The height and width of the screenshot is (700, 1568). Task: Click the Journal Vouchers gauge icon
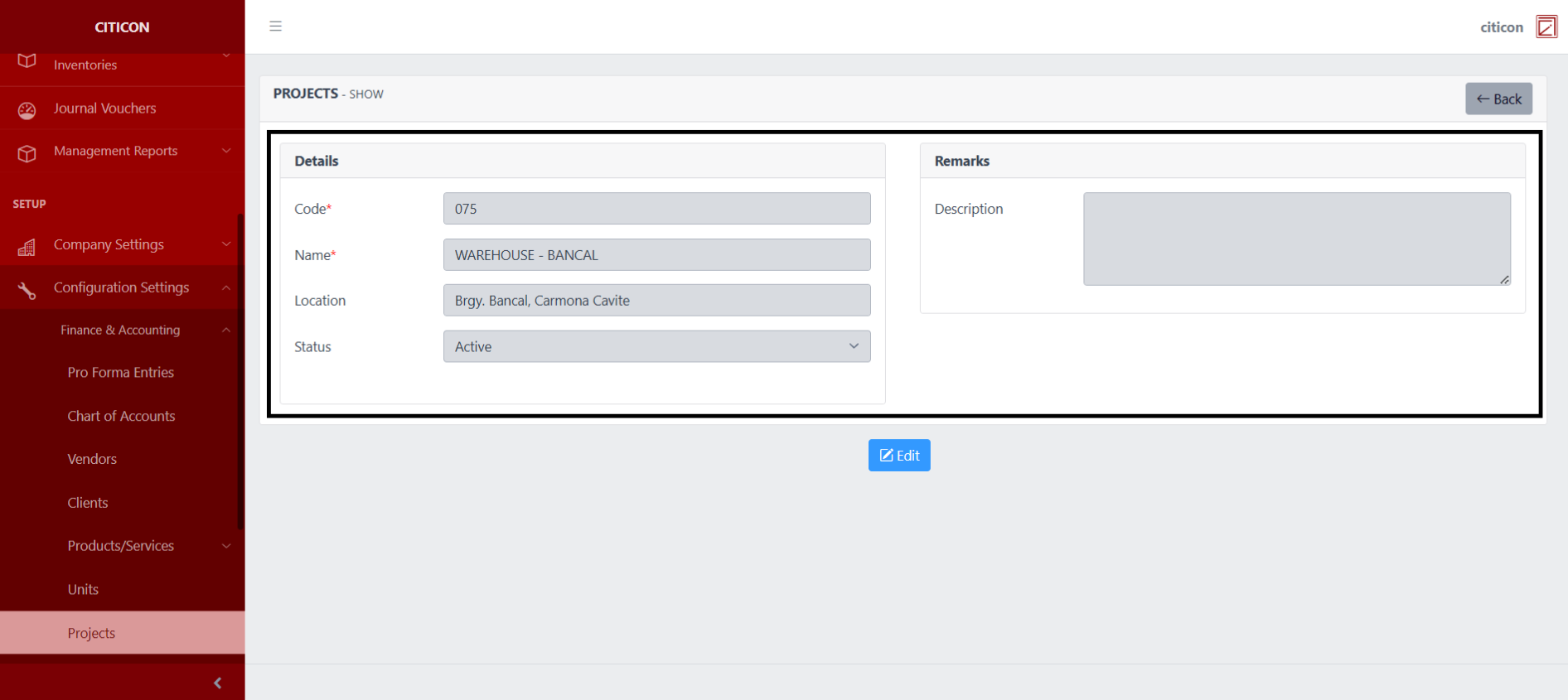(27, 110)
